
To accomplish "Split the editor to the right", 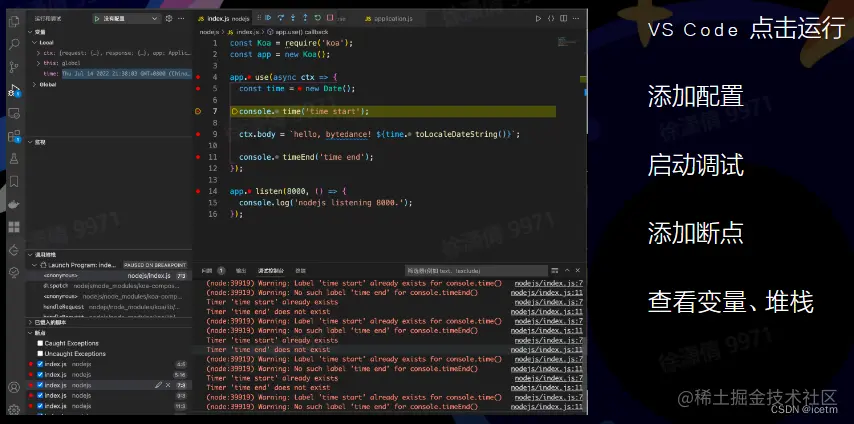I will click(564, 19).
